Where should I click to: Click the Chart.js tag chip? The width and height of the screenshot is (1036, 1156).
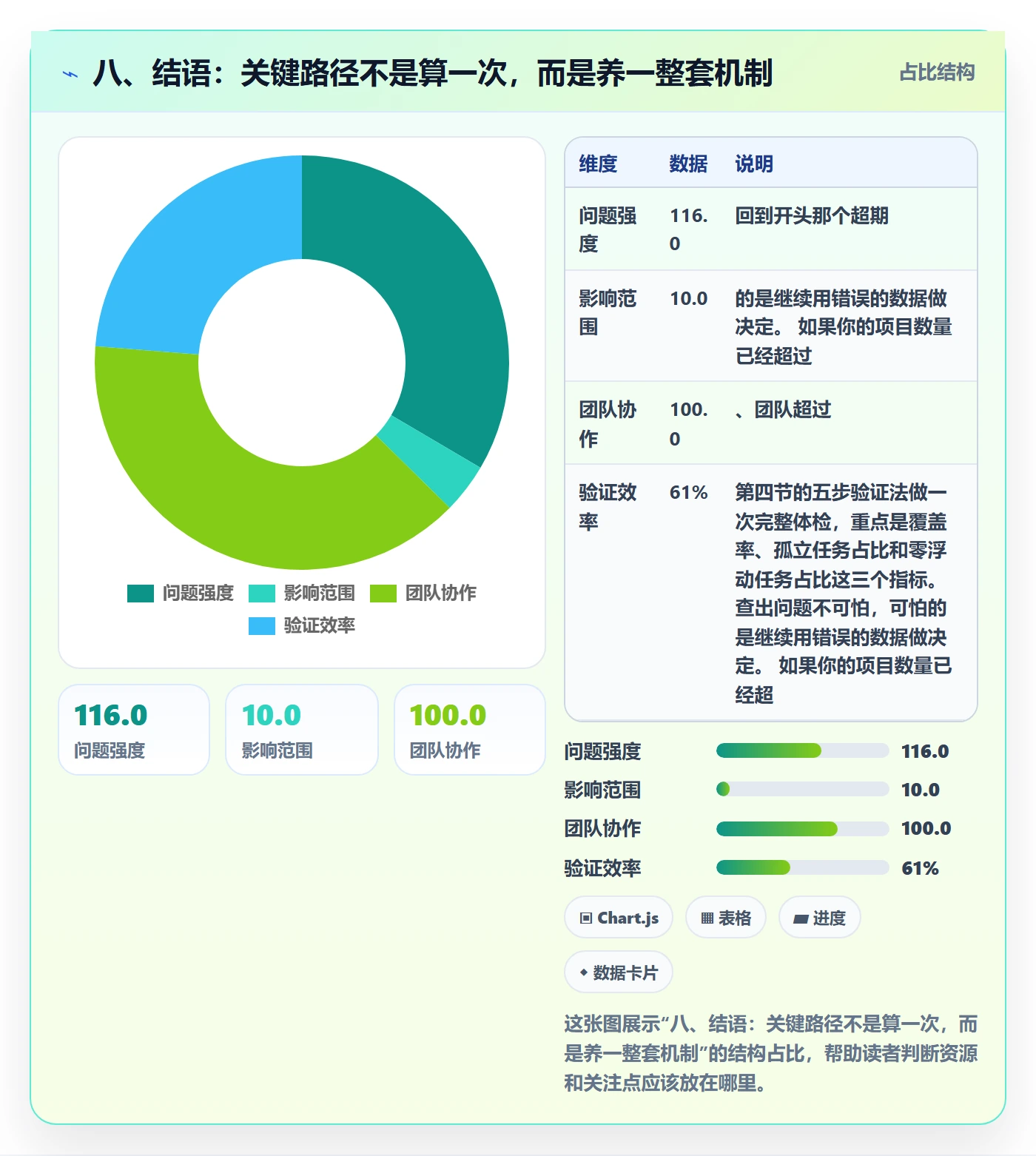point(619,918)
